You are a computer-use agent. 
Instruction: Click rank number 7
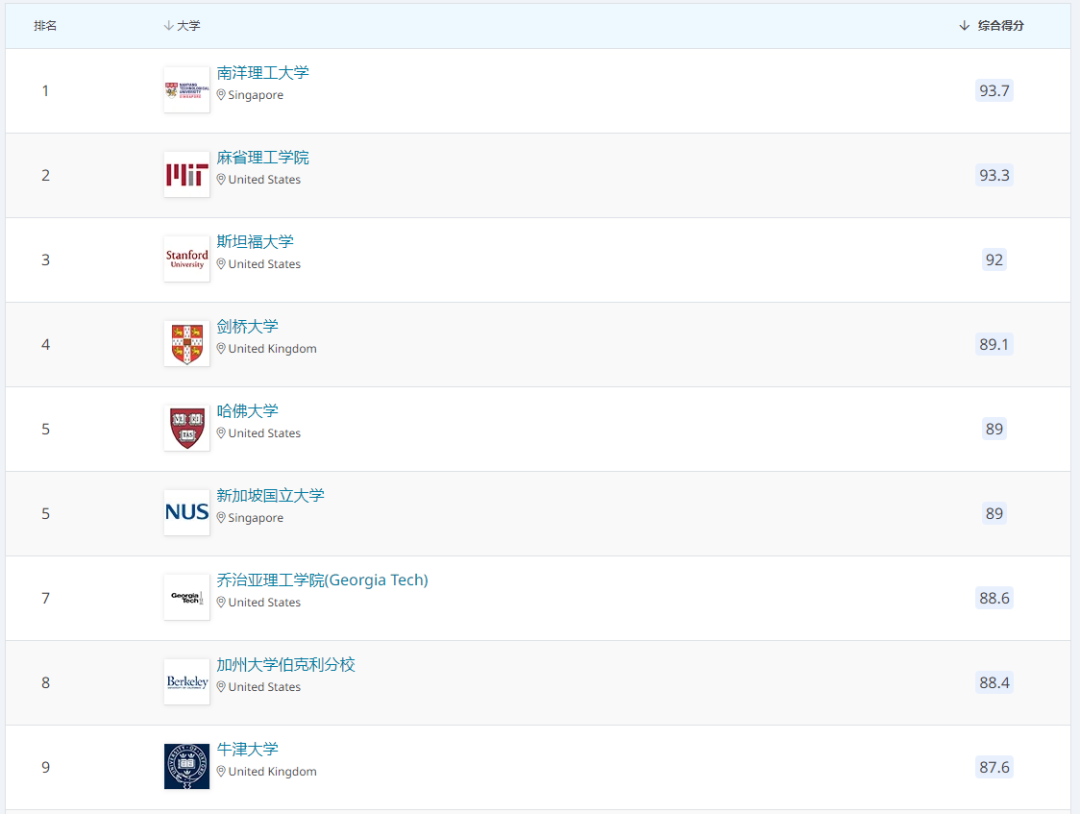(45, 598)
